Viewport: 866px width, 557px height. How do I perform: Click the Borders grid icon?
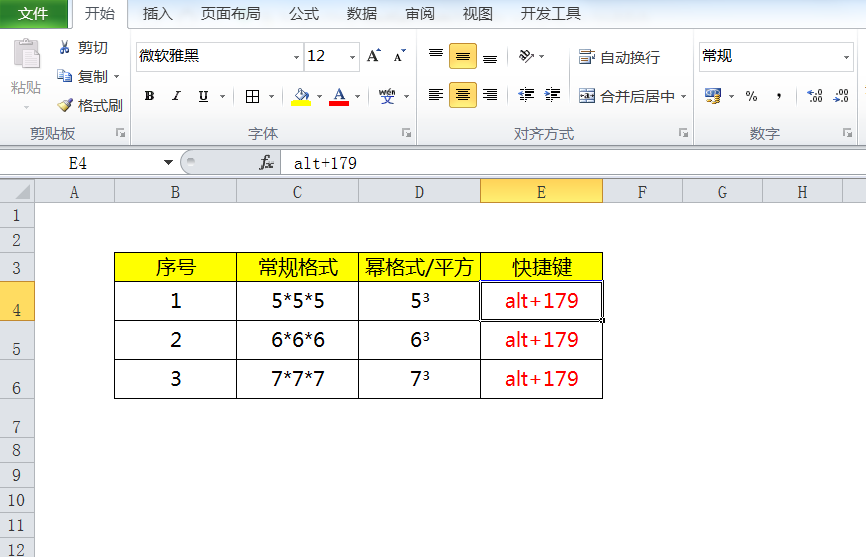252,97
